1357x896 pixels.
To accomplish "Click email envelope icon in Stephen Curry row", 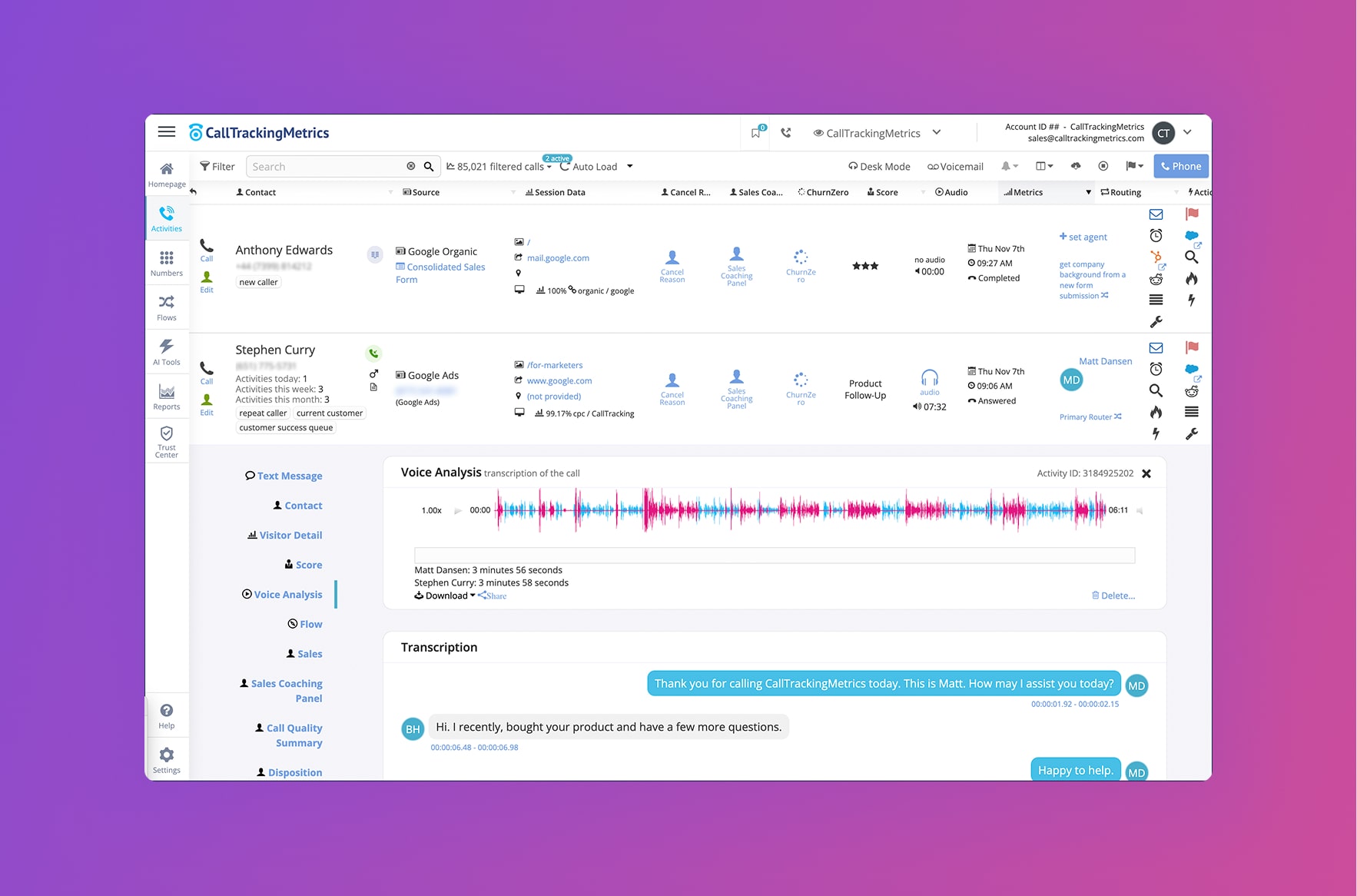I will [1156, 348].
